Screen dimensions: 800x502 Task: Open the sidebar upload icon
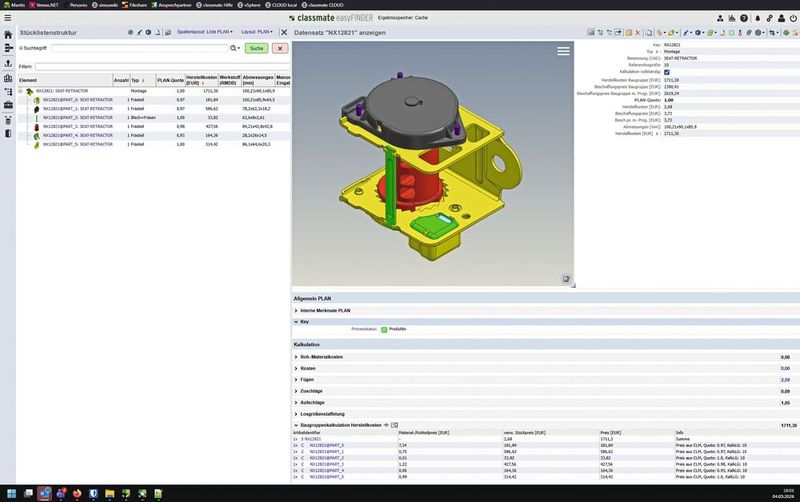8,63
